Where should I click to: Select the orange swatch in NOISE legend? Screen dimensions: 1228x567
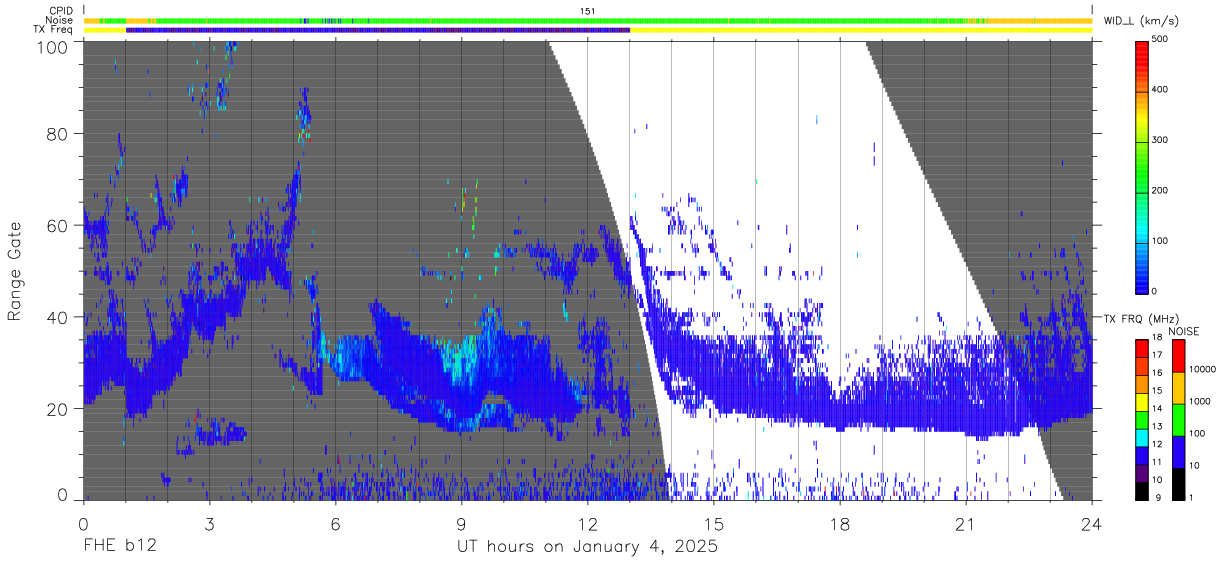click(1178, 388)
